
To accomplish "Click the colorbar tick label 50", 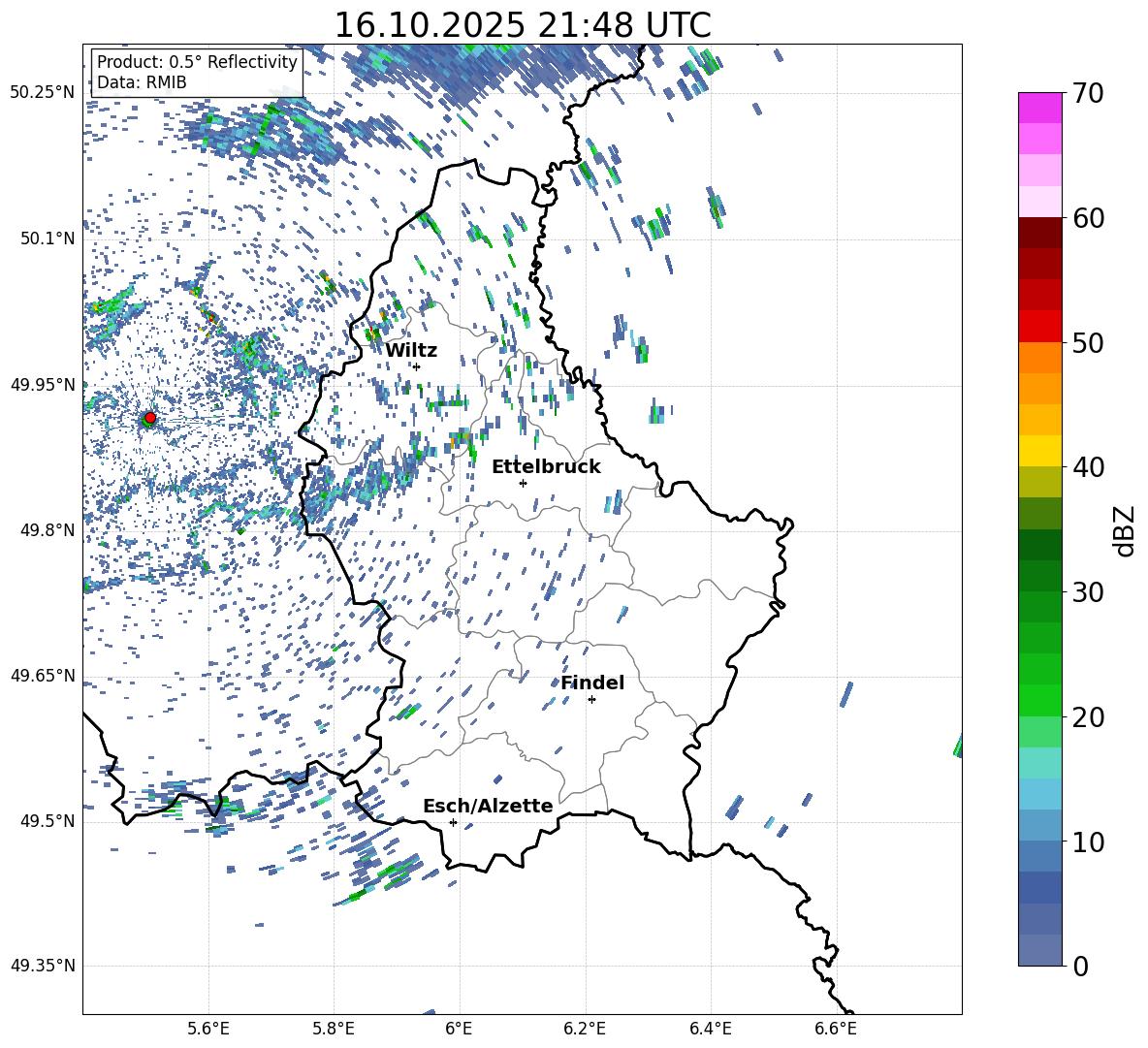I will click(1088, 343).
